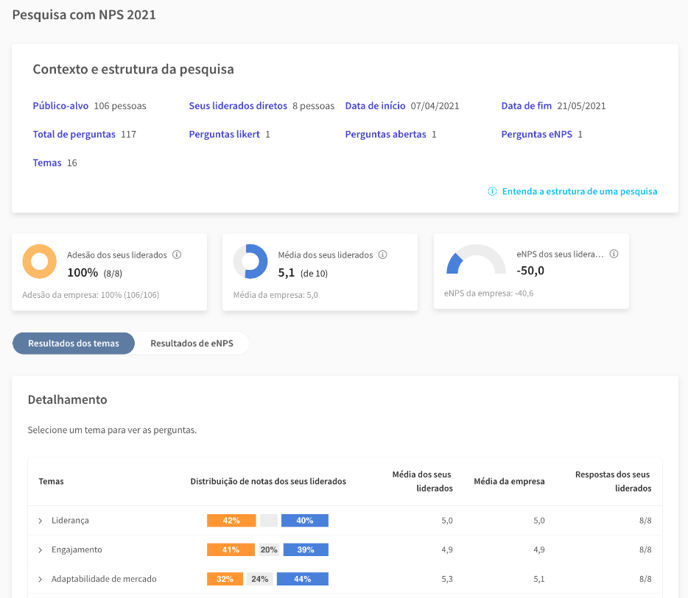Click the 5,1 média value
This screenshot has height=598, width=688.
[286, 273]
